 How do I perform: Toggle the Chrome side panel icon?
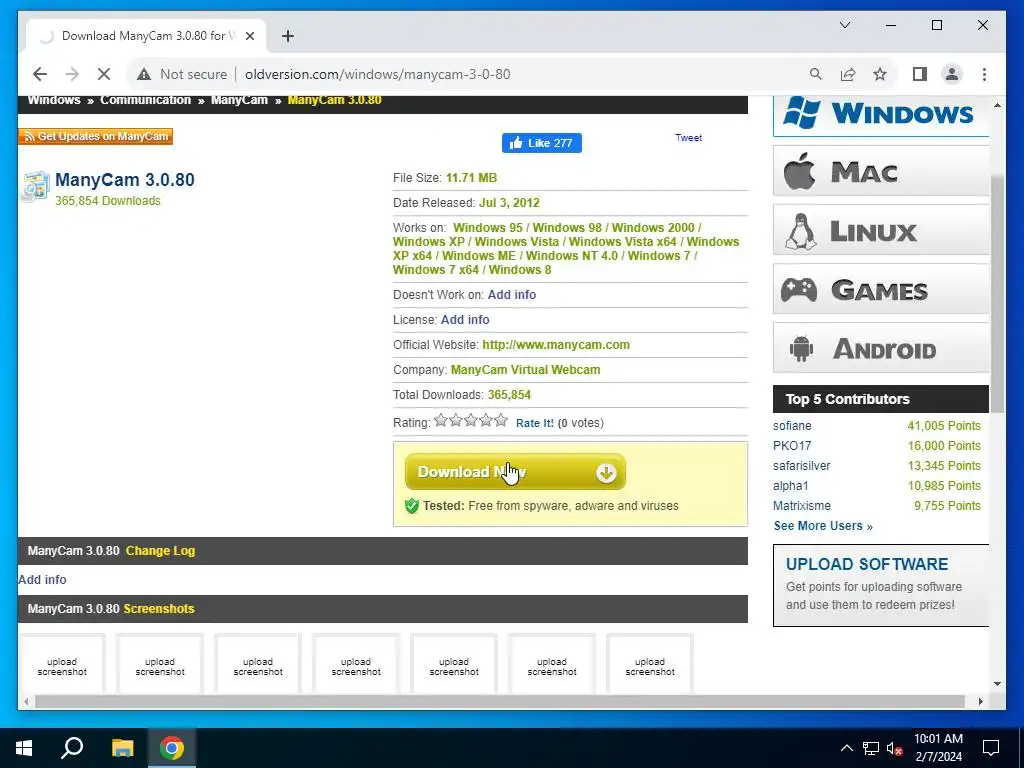(x=920, y=74)
